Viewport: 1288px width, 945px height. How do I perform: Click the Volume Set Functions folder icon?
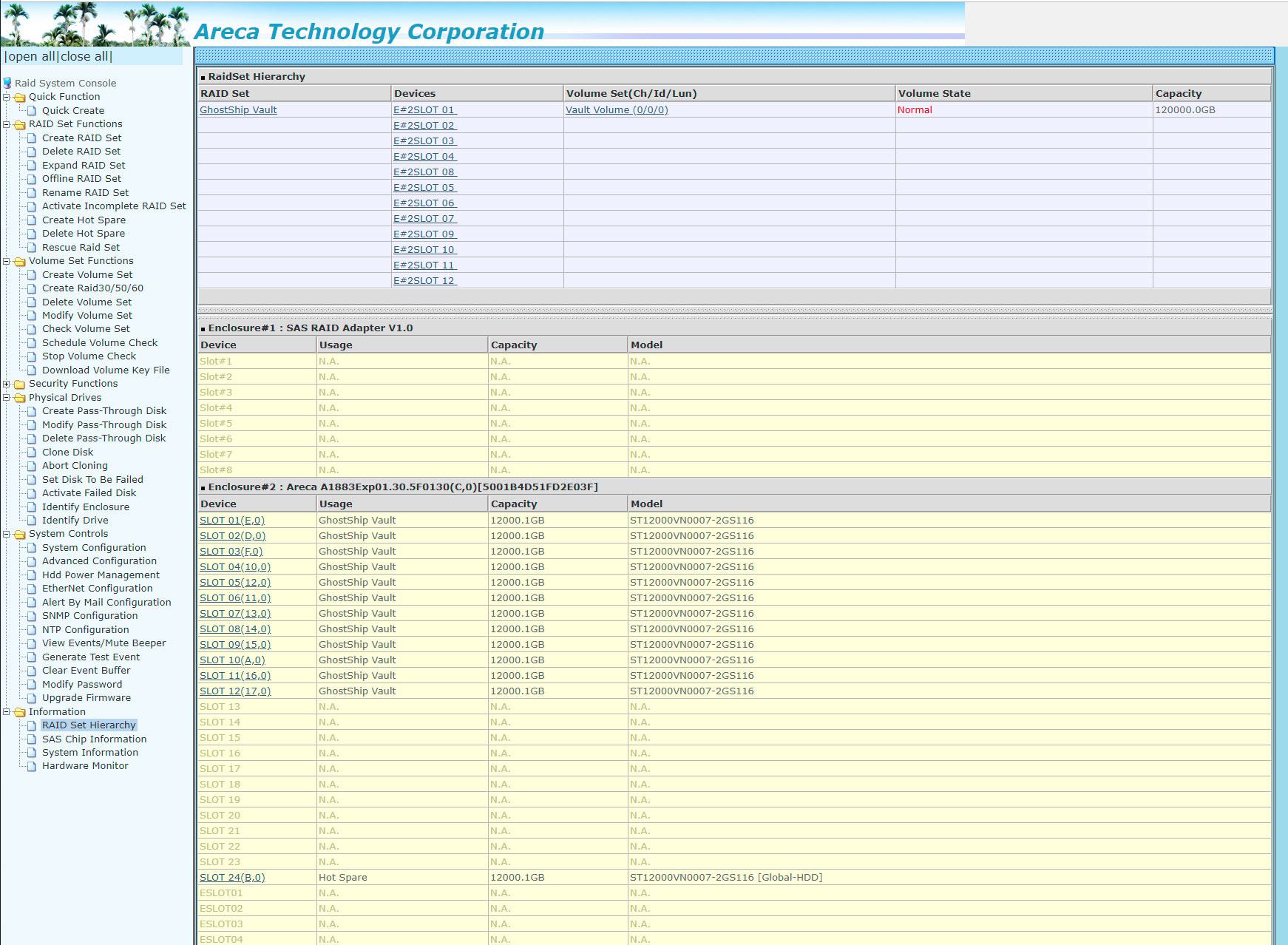coord(20,261)
